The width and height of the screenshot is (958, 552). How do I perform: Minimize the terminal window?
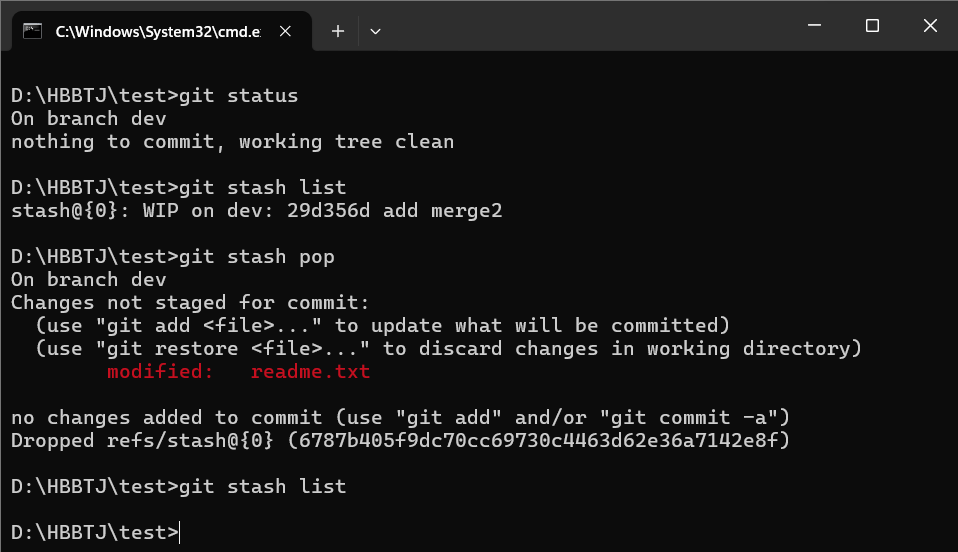click(x=814, y=26)
